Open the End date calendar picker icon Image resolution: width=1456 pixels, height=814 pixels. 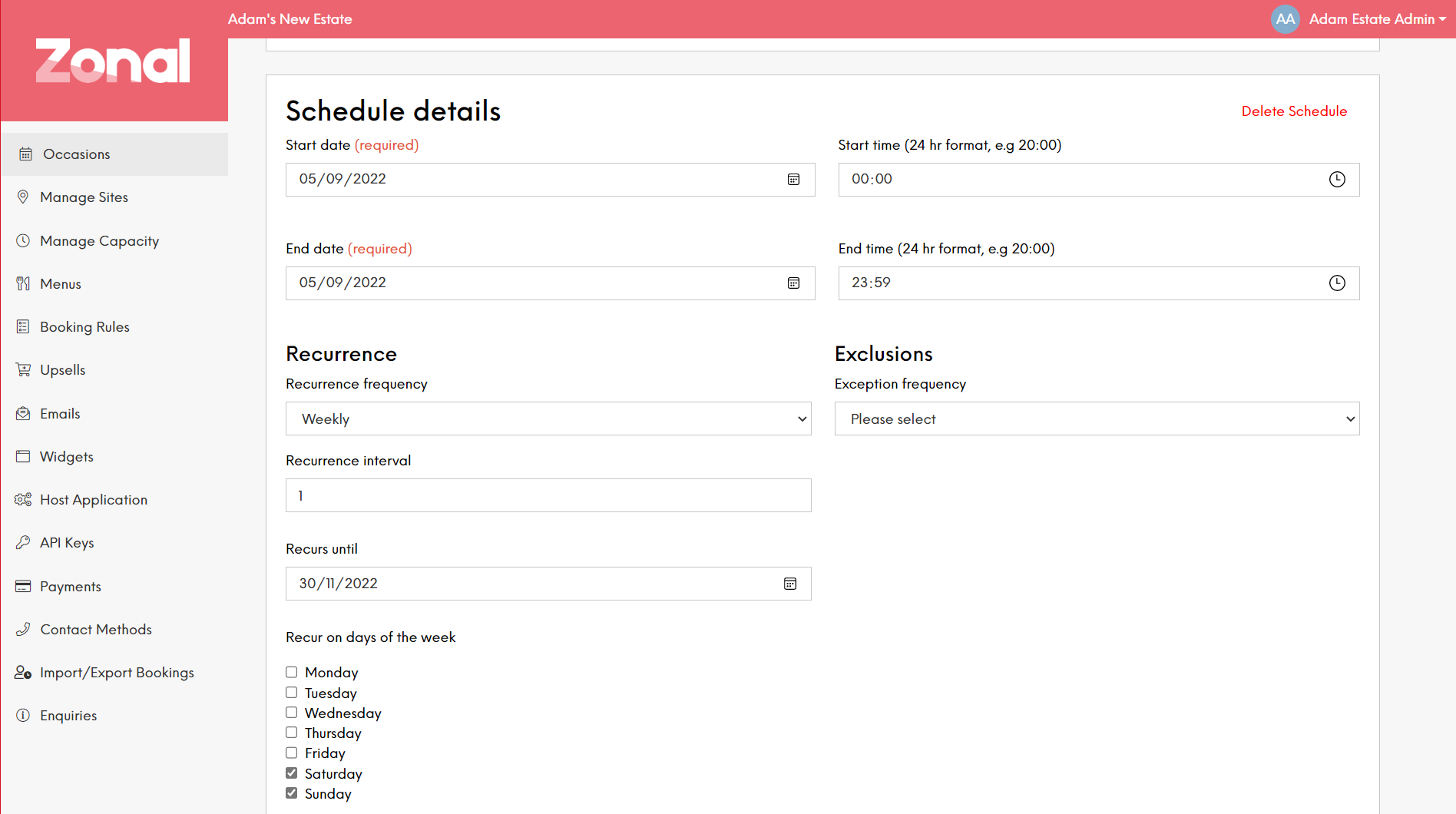click(793, 283)
